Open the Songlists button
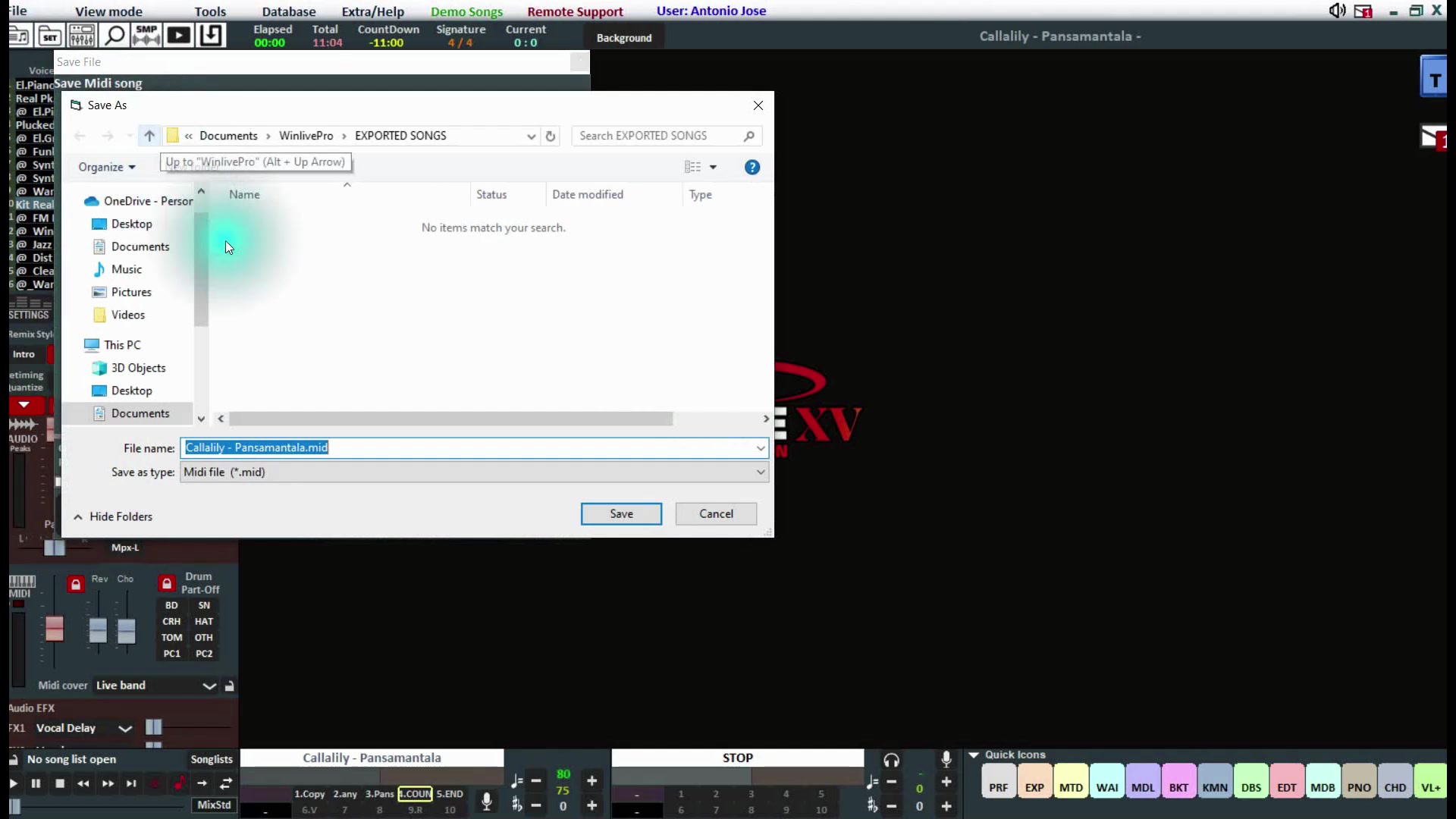This screenshot has height=819, width=1456. click(x=212, y=760)
